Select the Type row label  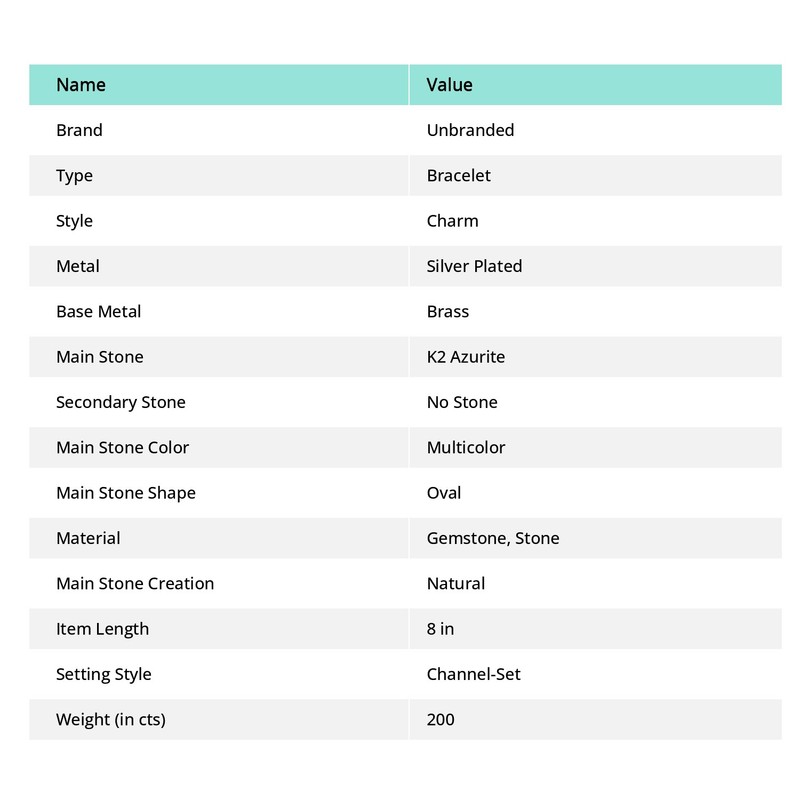click(x=74, y=176)
